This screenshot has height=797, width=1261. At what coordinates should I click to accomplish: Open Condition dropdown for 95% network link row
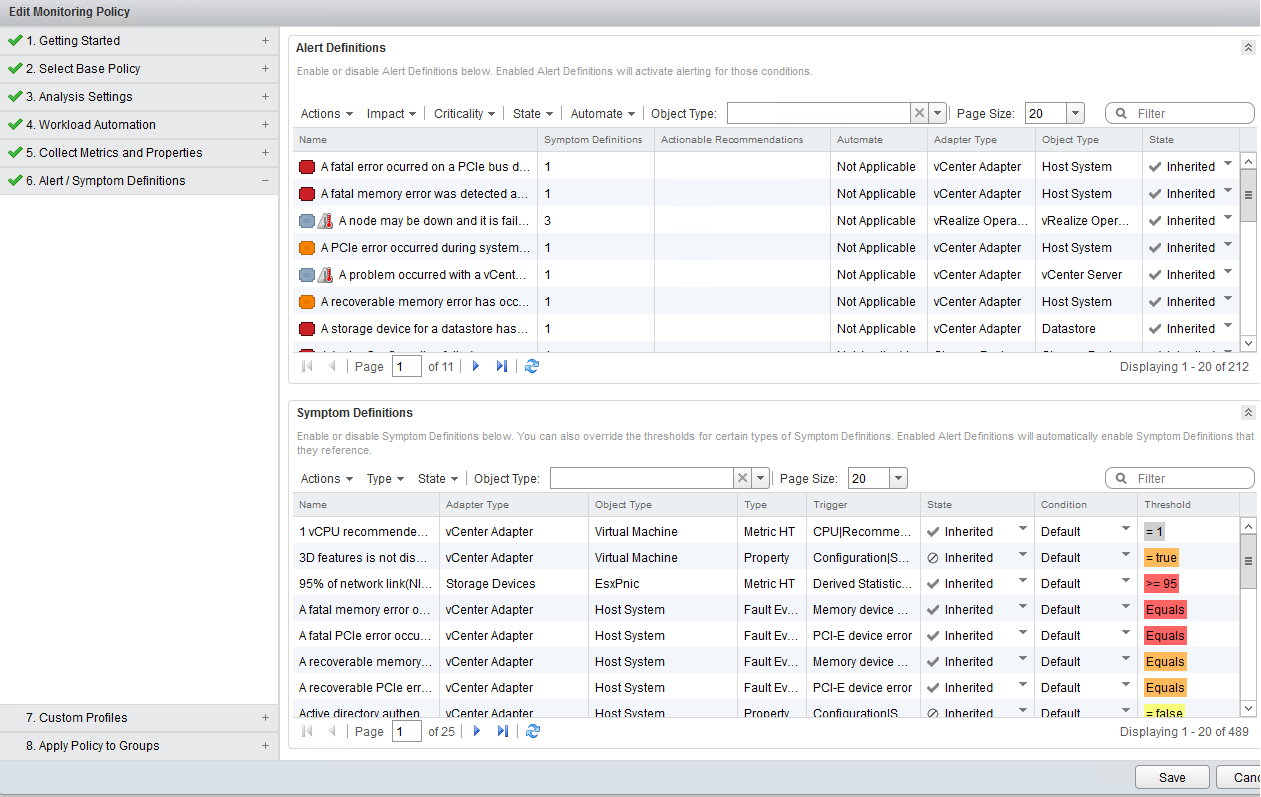(1125, 584)
